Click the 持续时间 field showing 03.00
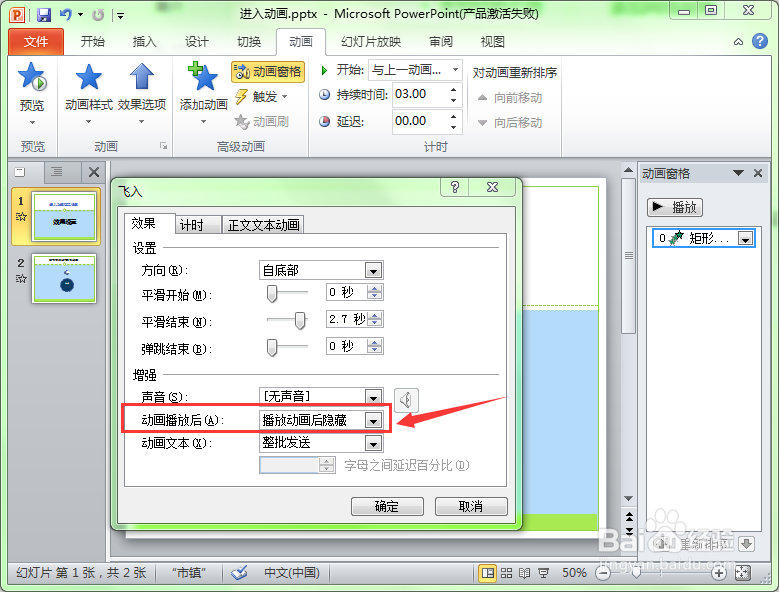The width and height of the screenshot is (779, 592). pos(419,94)
